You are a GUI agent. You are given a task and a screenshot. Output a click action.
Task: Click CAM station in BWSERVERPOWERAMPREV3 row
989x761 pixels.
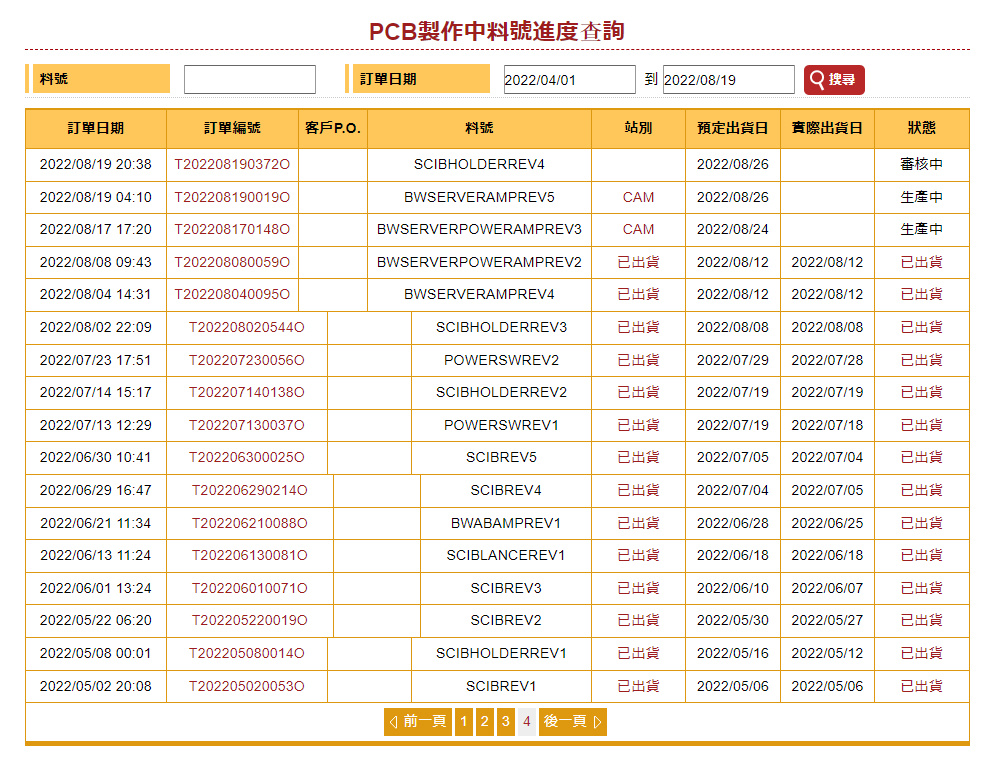[x=638, y=229]
